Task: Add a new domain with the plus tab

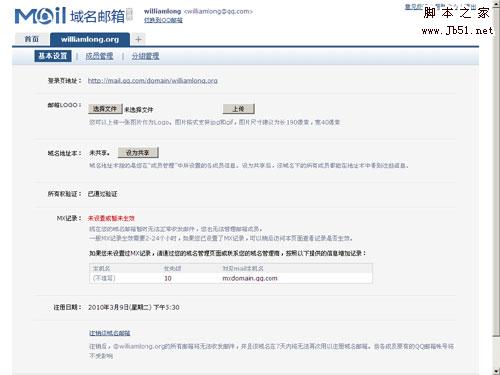Action: coord(139,39)
